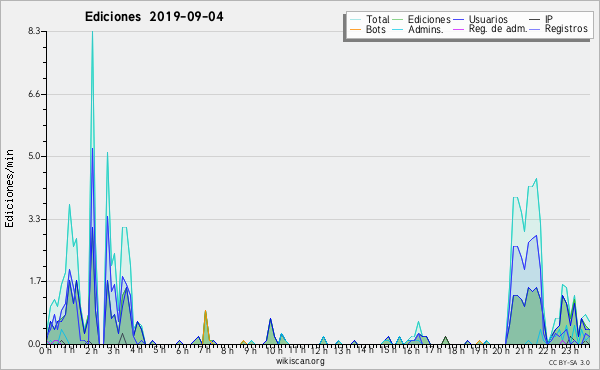Click the Total peak near 22 h

pyautogui.click(x=536, y=179)
